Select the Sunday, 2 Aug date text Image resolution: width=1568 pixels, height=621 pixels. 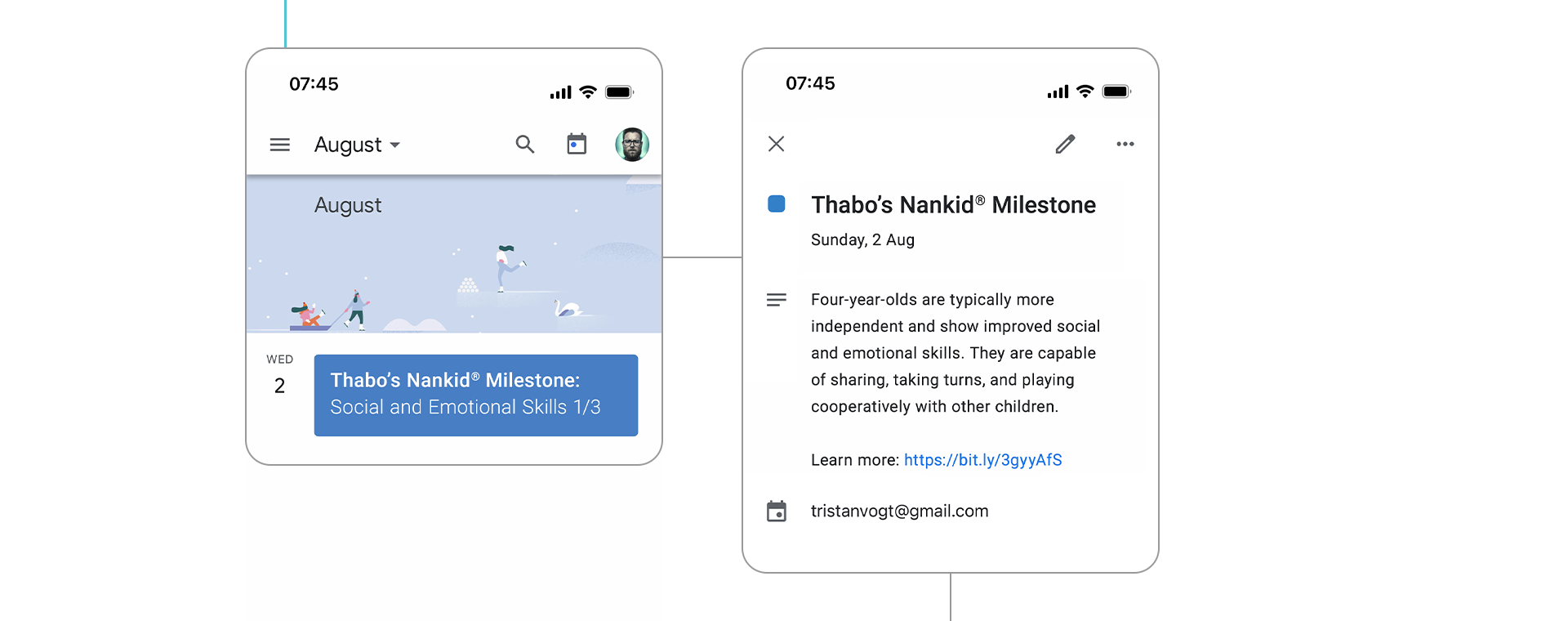pyautogui.click(x=862, y=240)
